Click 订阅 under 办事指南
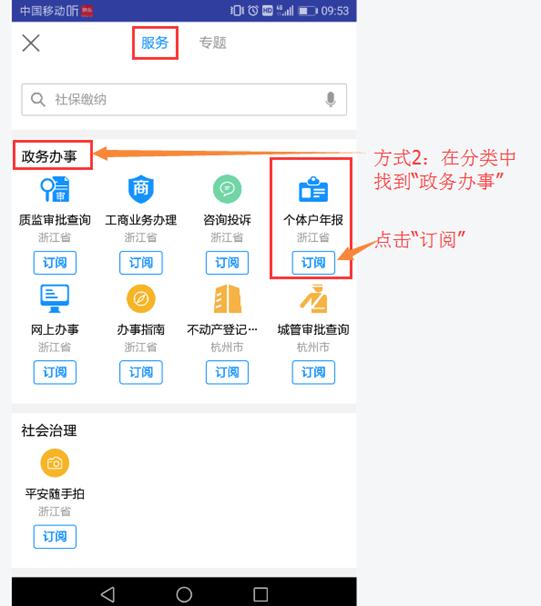The height and width of the screenshot is (606, 541). [141, 372]
